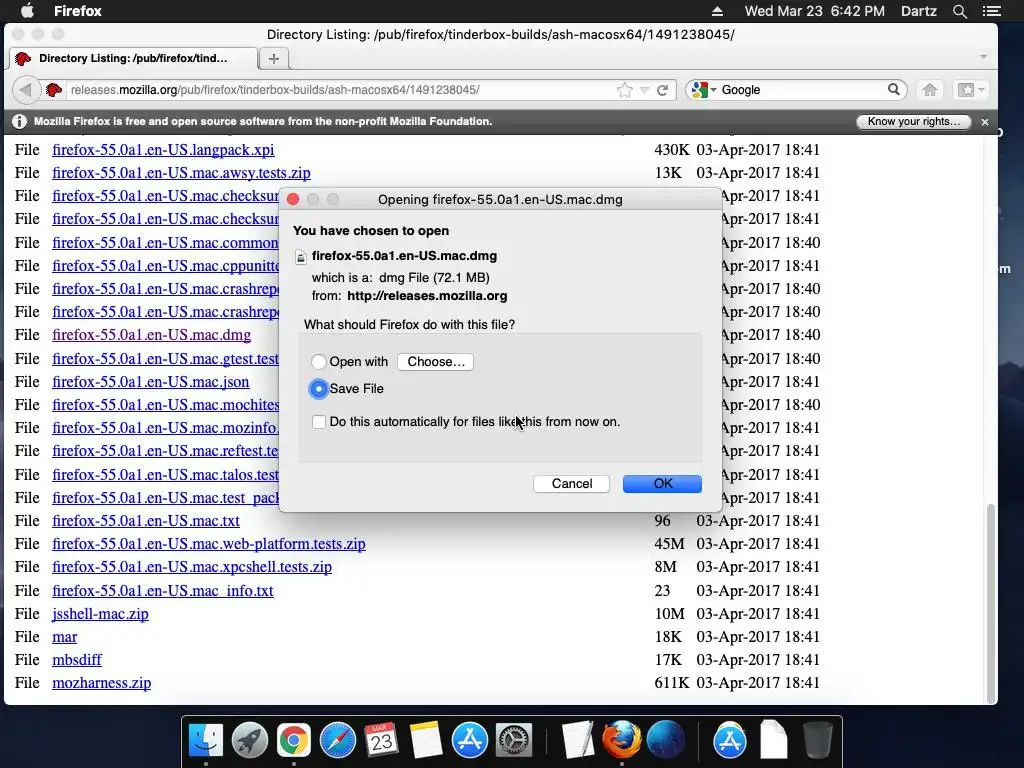1024x768 pixels.
Task: Open firefox-55.0a1.en-US.mac.dmg link
Action: tap(152, 335)
